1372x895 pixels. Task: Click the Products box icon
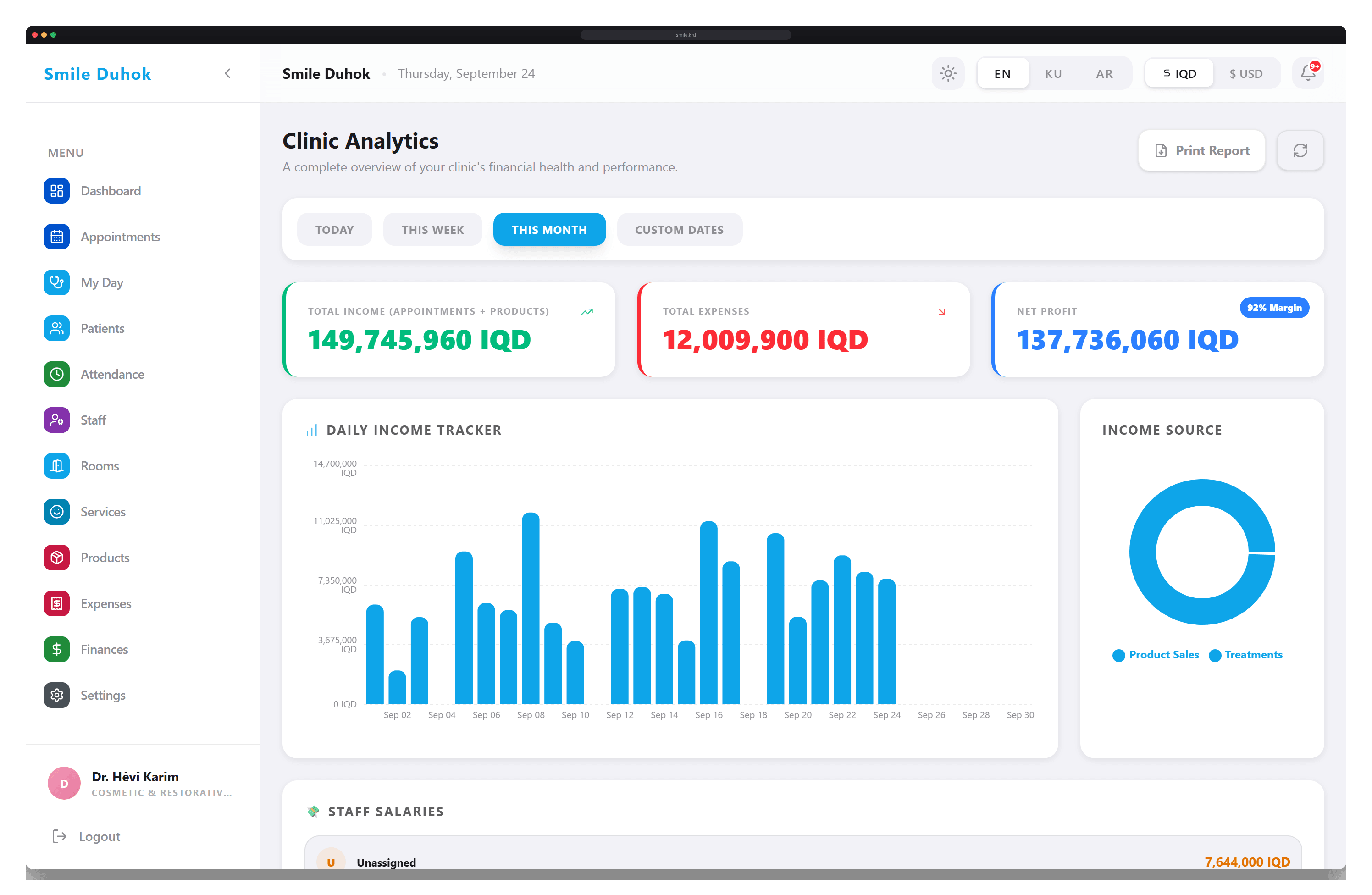(x=56, y=557)
